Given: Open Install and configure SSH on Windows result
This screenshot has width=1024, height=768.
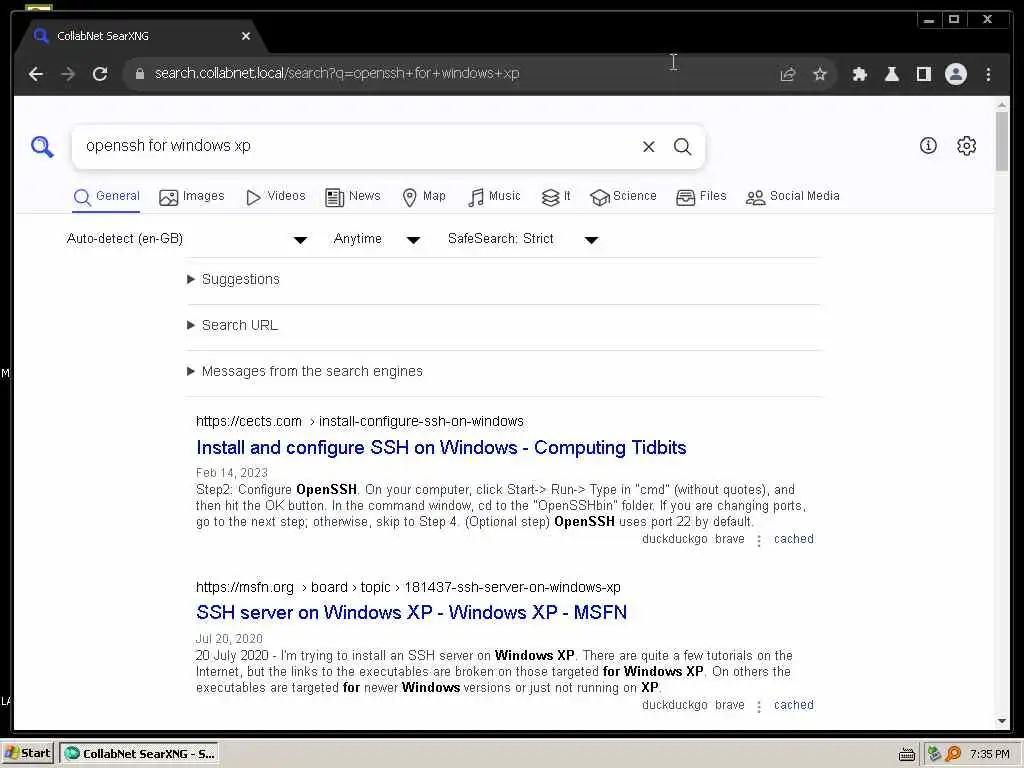Looking at the screenshot, I should pos(441,448).
